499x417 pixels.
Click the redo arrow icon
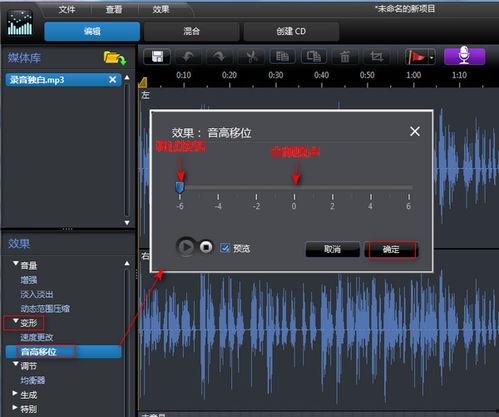point(219,57)
